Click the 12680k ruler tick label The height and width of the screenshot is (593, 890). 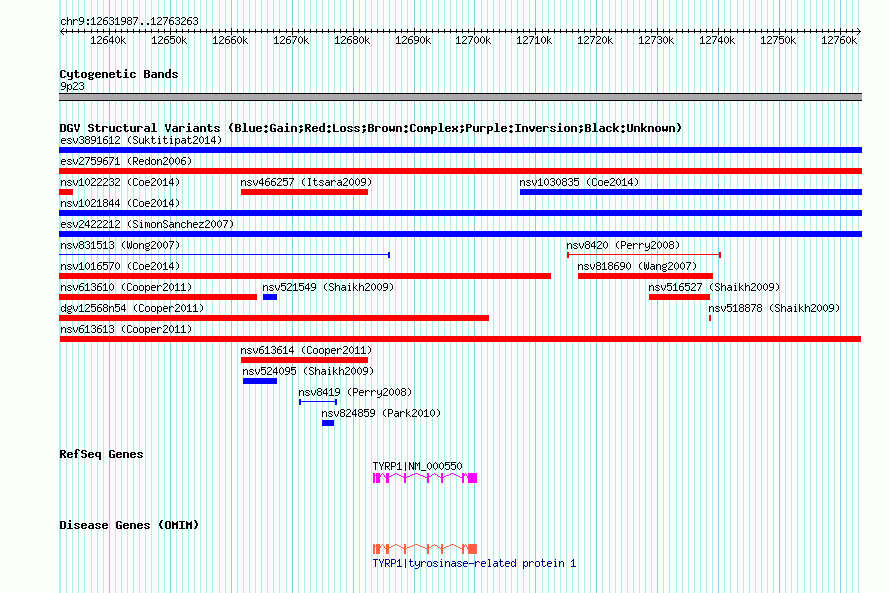[352, 40]
